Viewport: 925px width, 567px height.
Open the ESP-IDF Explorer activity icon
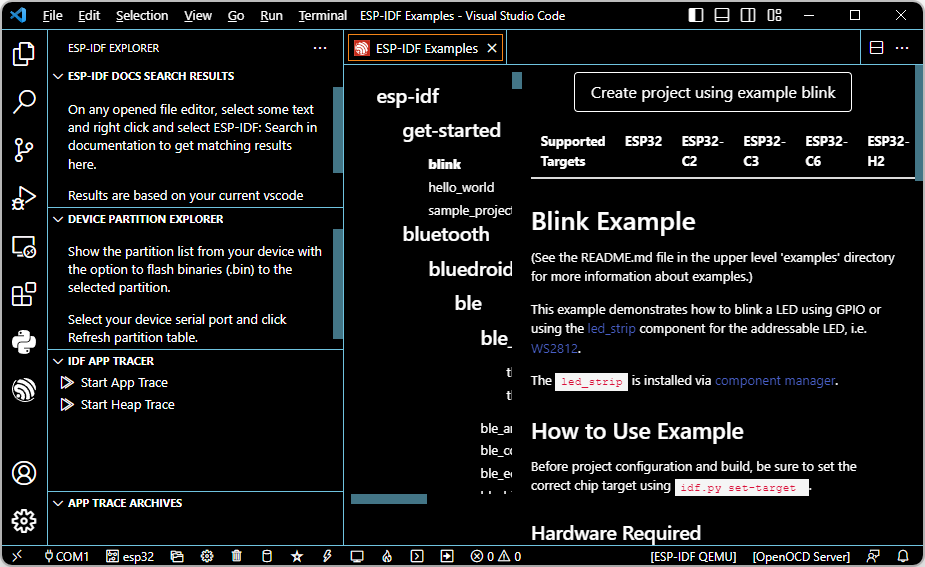tap(24, 390)
